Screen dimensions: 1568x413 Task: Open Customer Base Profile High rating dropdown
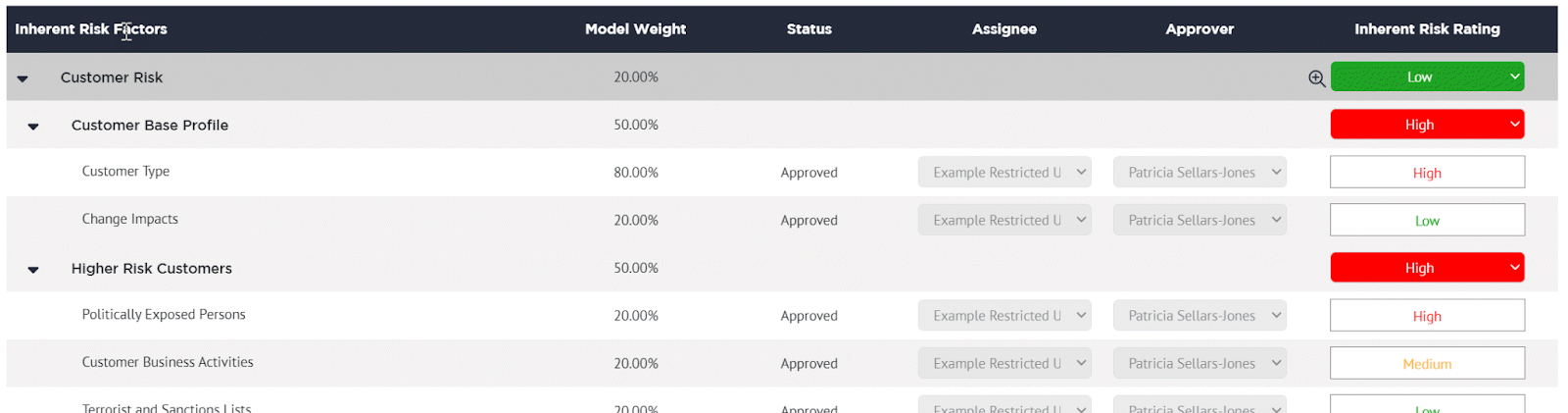tap(1427, 125)
